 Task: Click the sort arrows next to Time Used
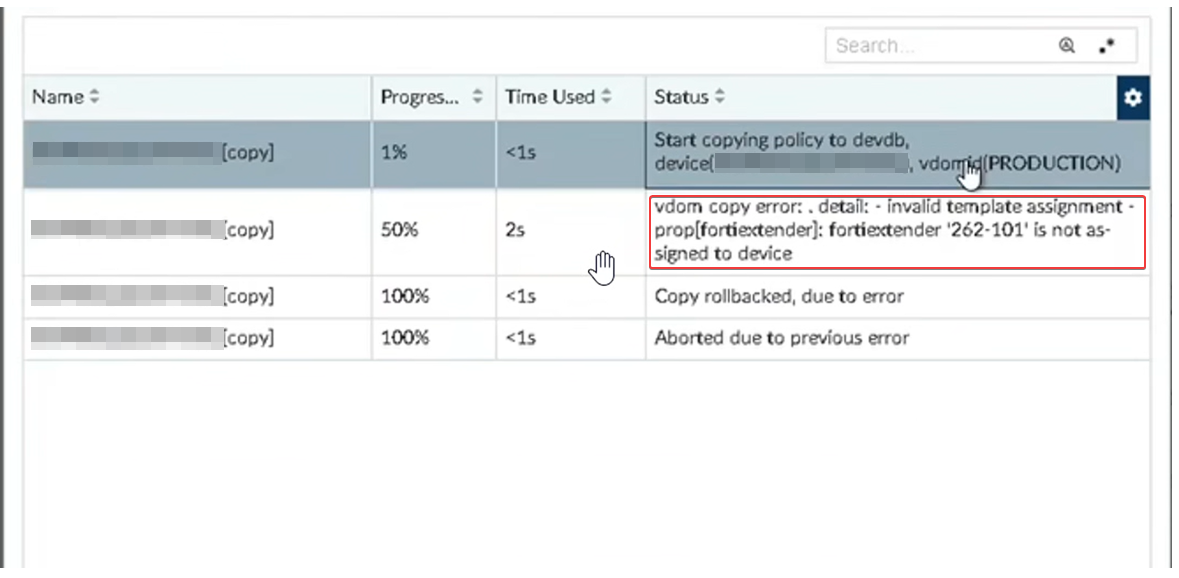(x=606, y=97)
